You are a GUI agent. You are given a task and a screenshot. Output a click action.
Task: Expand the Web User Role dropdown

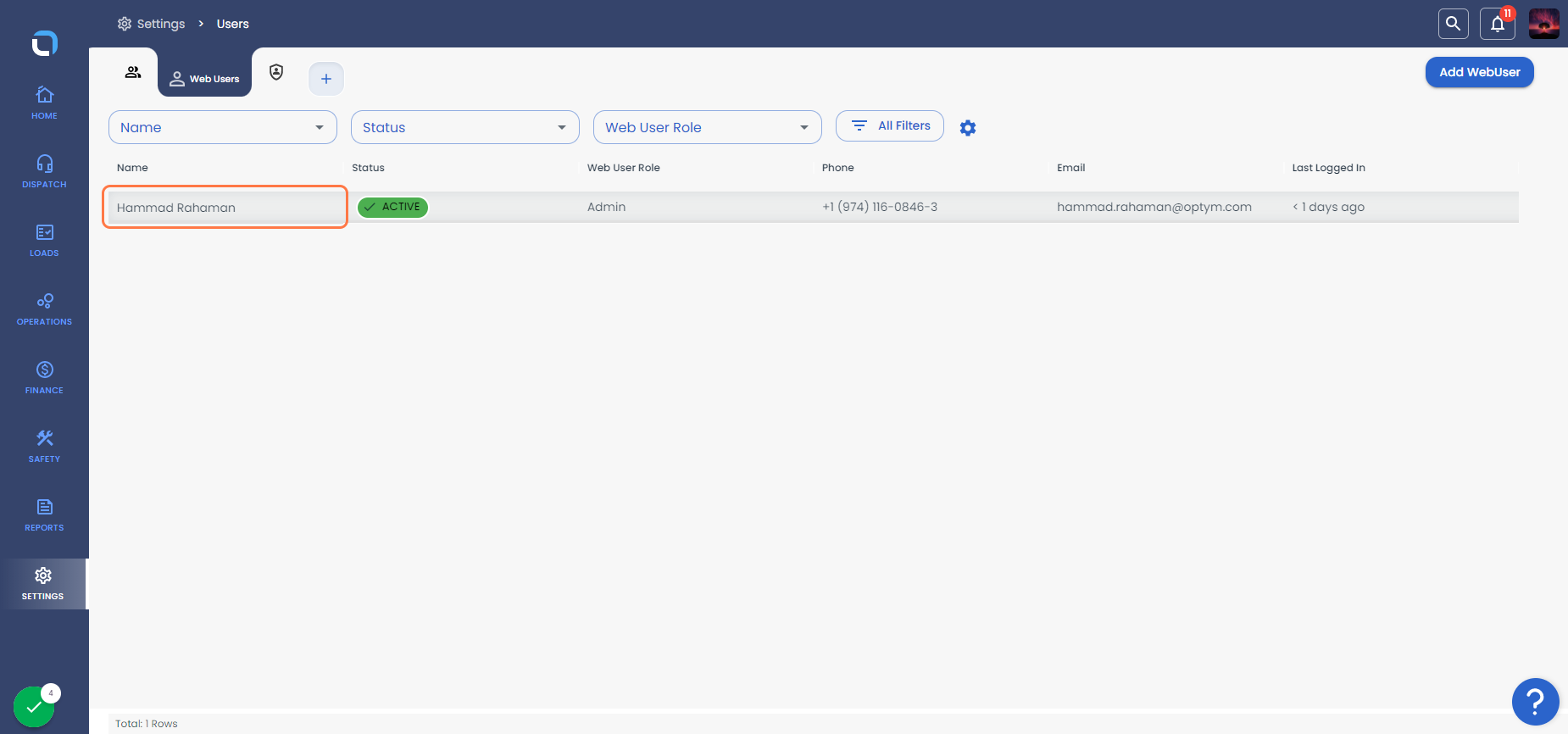(x=708, y=127)
